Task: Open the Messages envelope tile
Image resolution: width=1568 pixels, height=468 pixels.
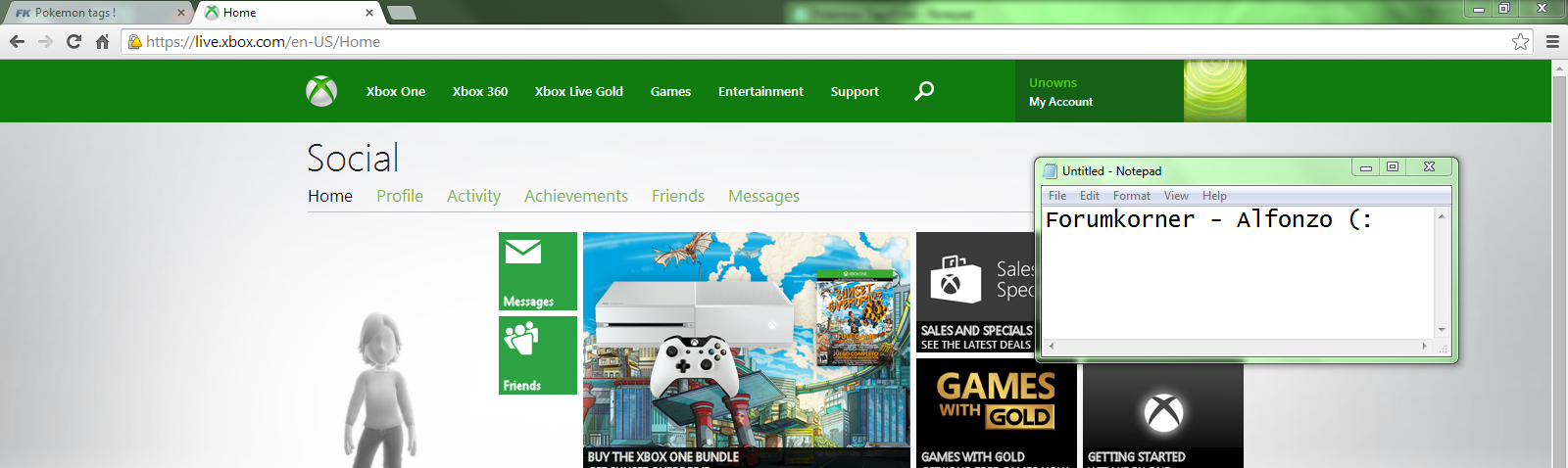Action: (538, 271)
